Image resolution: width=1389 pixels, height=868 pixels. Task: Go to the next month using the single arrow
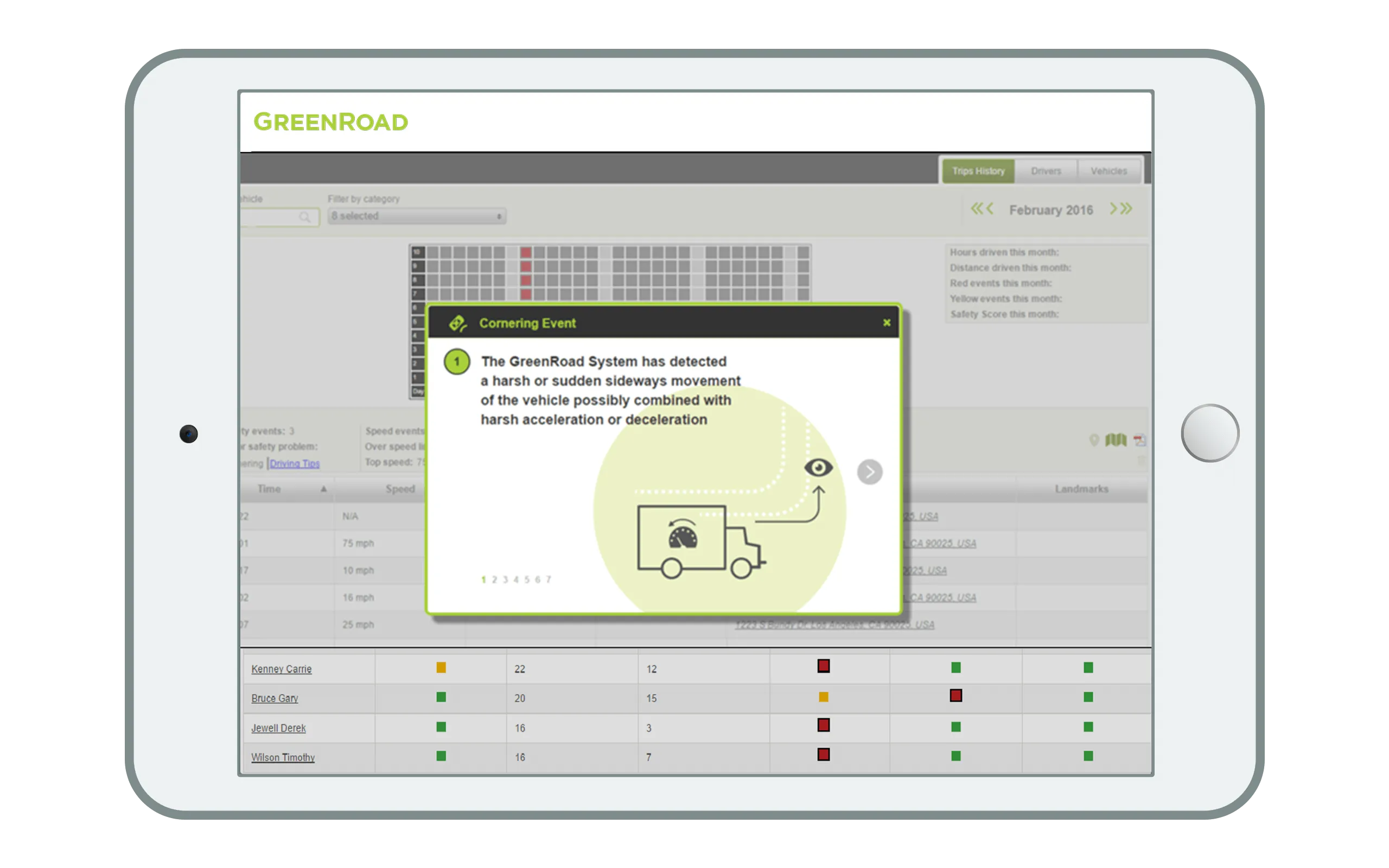tap(1113, 209)
